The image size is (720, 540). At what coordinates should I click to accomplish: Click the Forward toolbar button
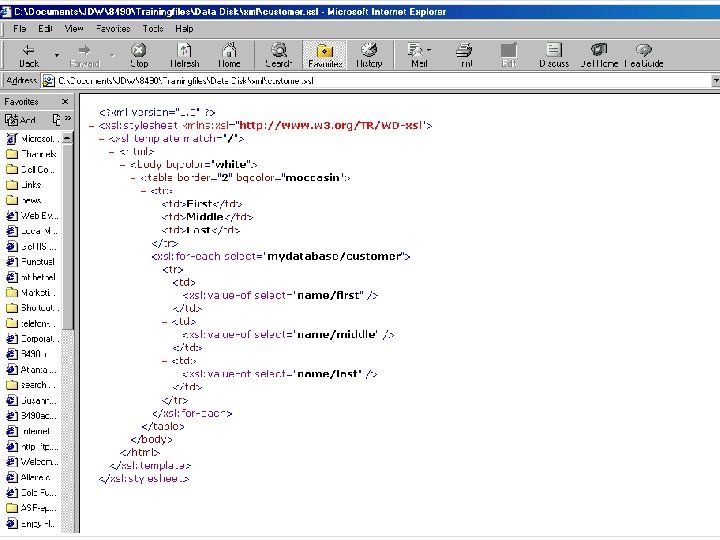pyautogui.click(x=84, y=56)
